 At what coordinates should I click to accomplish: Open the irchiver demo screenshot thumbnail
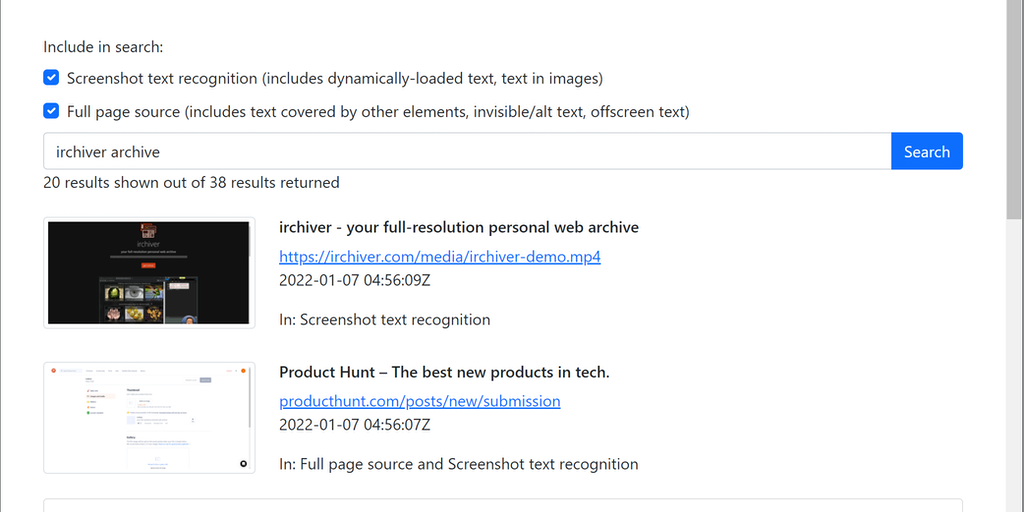tap(149, 273)
